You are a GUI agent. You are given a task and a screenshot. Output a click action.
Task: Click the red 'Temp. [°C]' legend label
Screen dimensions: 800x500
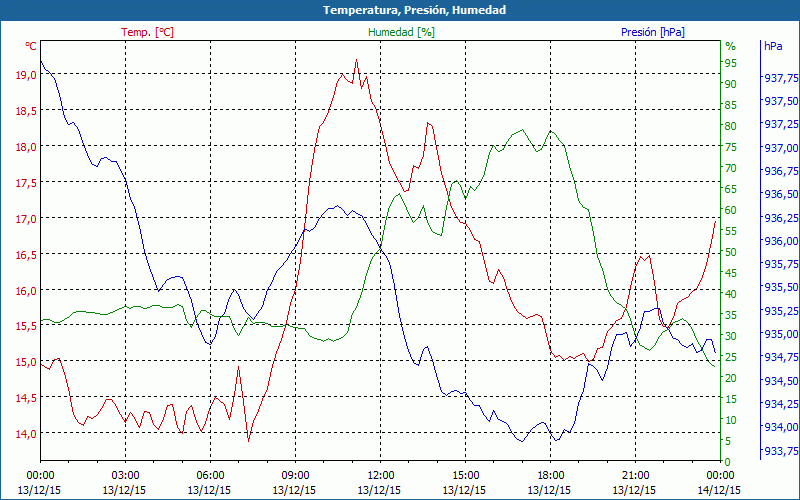coord(147,32)
